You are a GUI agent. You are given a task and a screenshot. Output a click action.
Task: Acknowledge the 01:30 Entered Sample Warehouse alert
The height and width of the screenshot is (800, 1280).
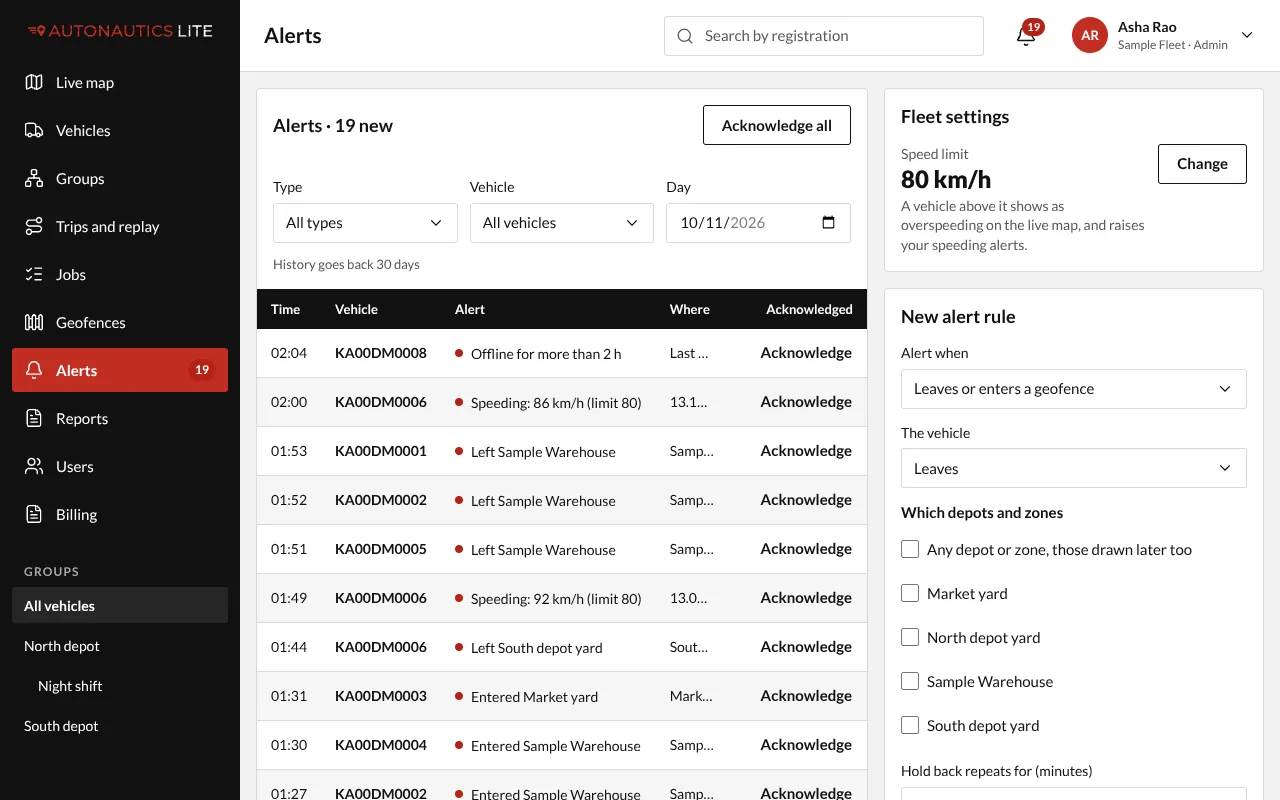point(806,745)
